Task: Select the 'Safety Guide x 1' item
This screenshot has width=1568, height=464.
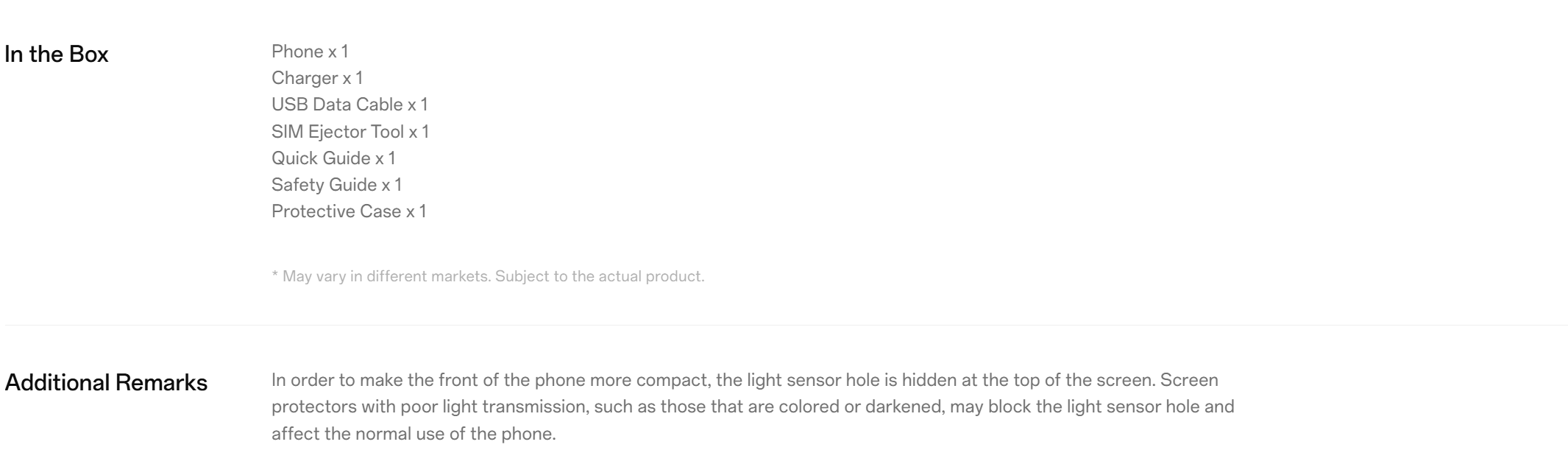Action: coord(336,185)
